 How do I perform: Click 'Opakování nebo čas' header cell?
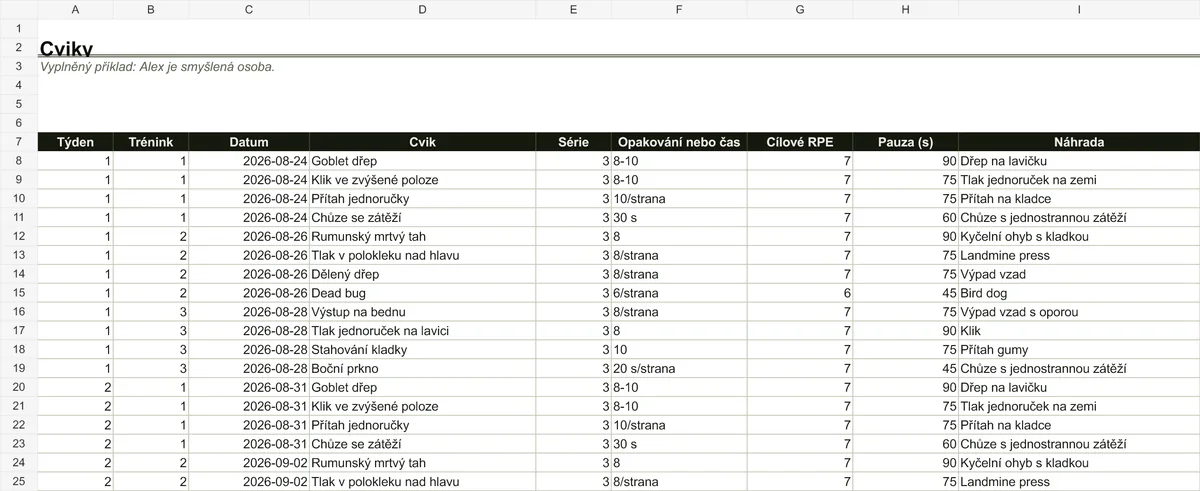coord(679,142)
